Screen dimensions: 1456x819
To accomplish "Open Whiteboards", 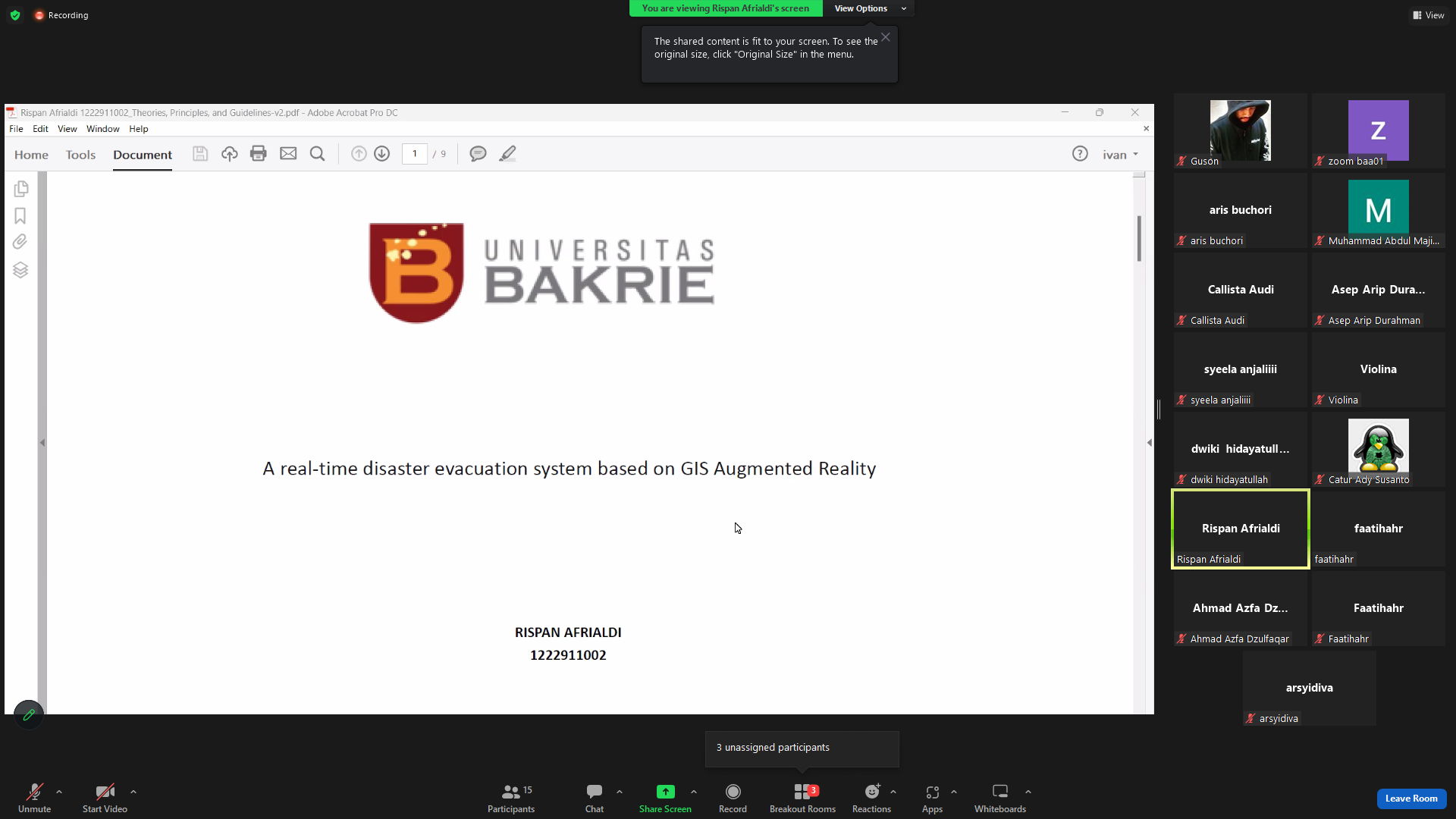I will (1000, 799).
